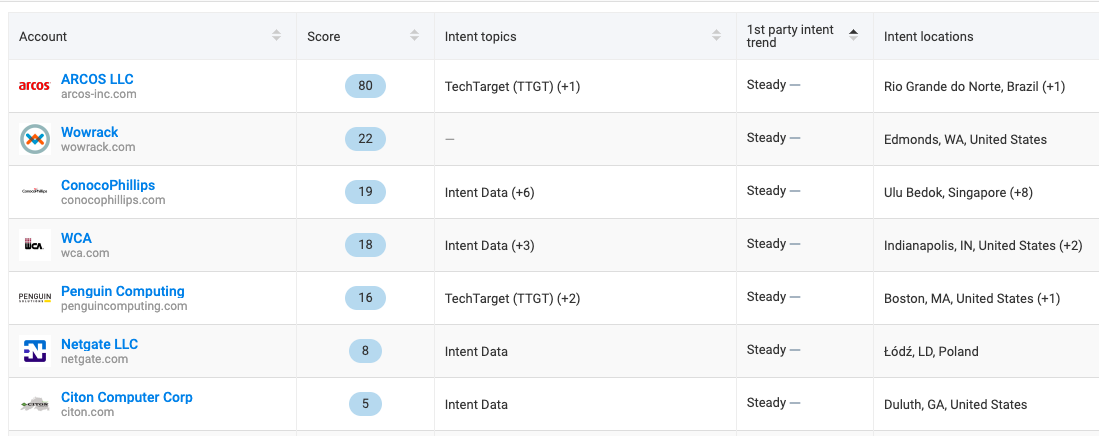Click the ConocoPhillips logo icon
Viewport: 1099px width, 436px height.
(x=34, y=191)
